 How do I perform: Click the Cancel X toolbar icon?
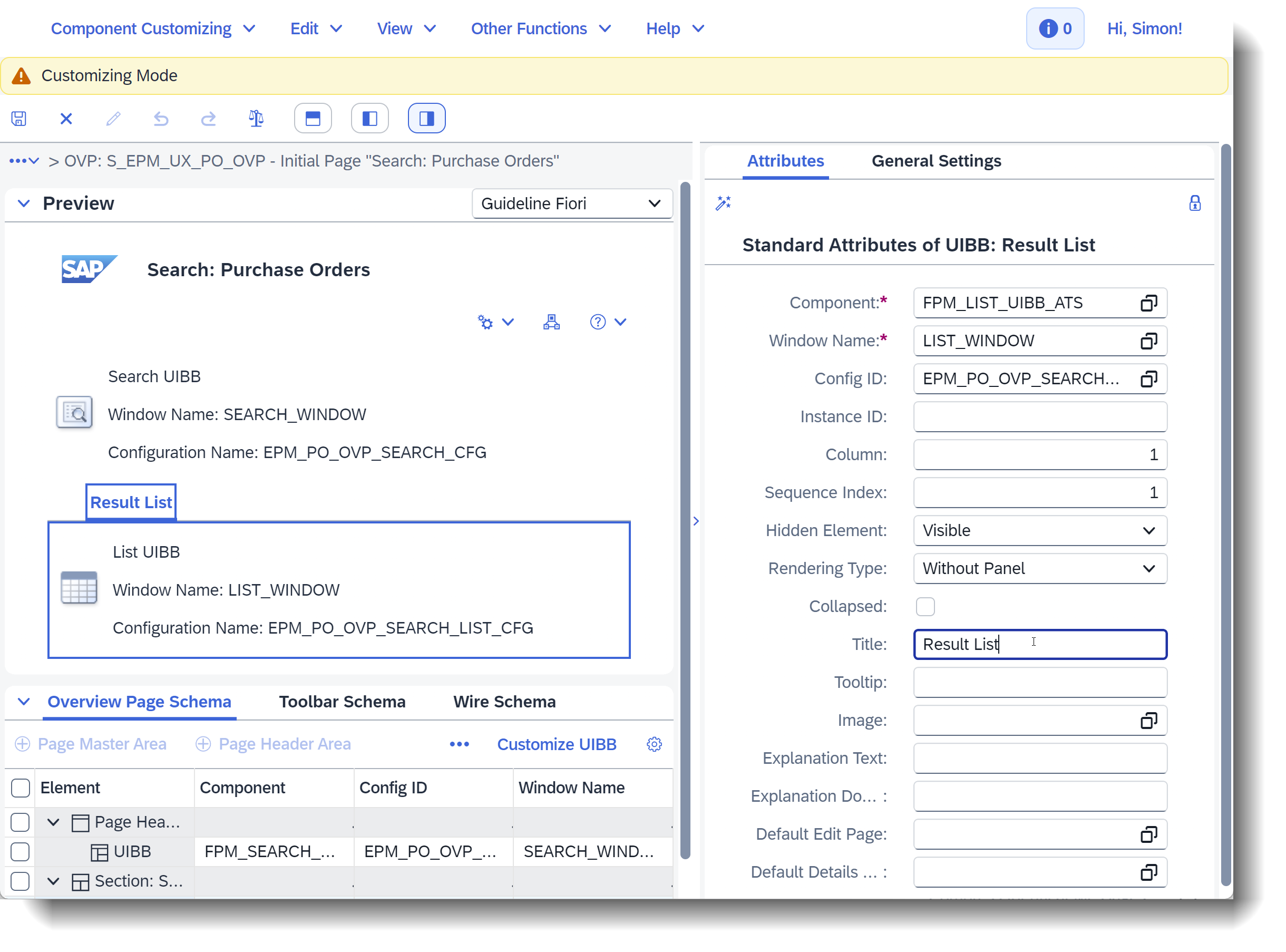(x=66, y=119)
